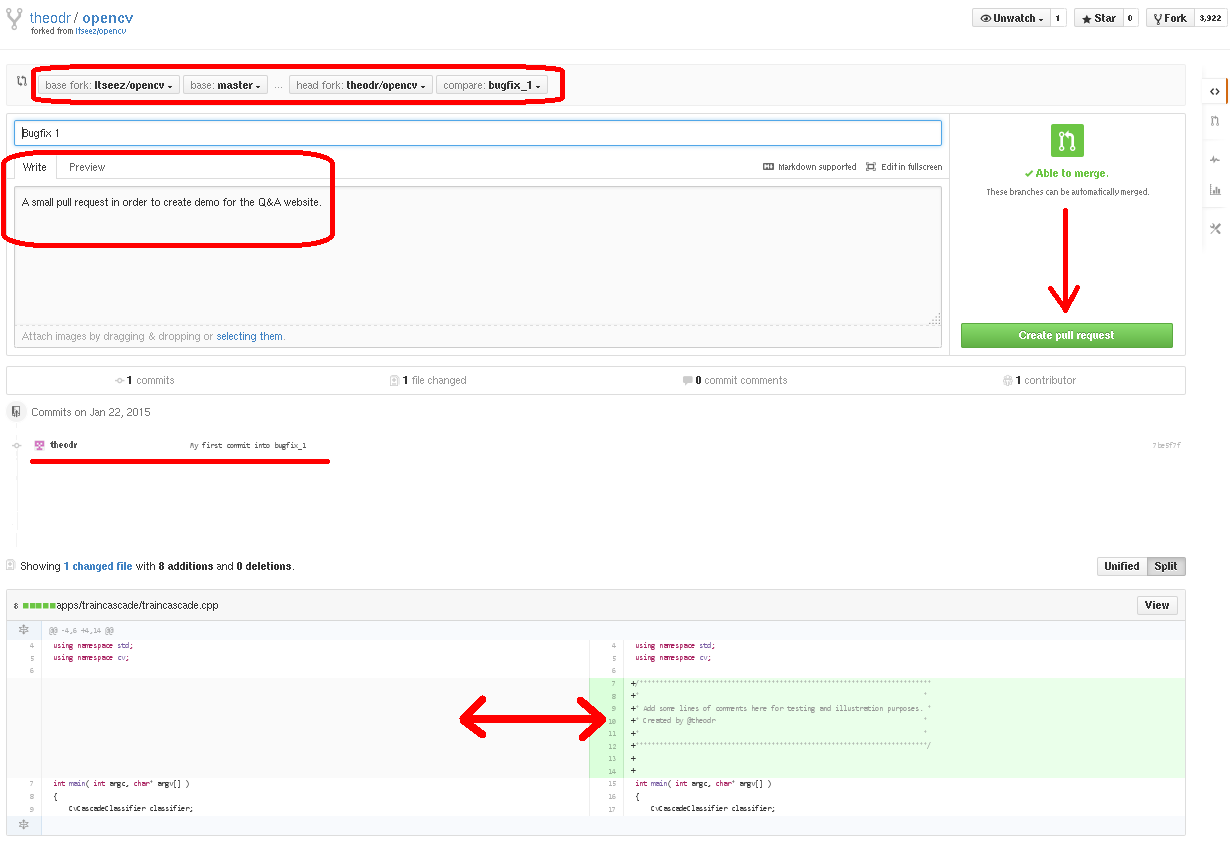1230x846 pixels.
Task: Click Edit in fullscreen
Action: pyautogui.click(x=904, y=167)
